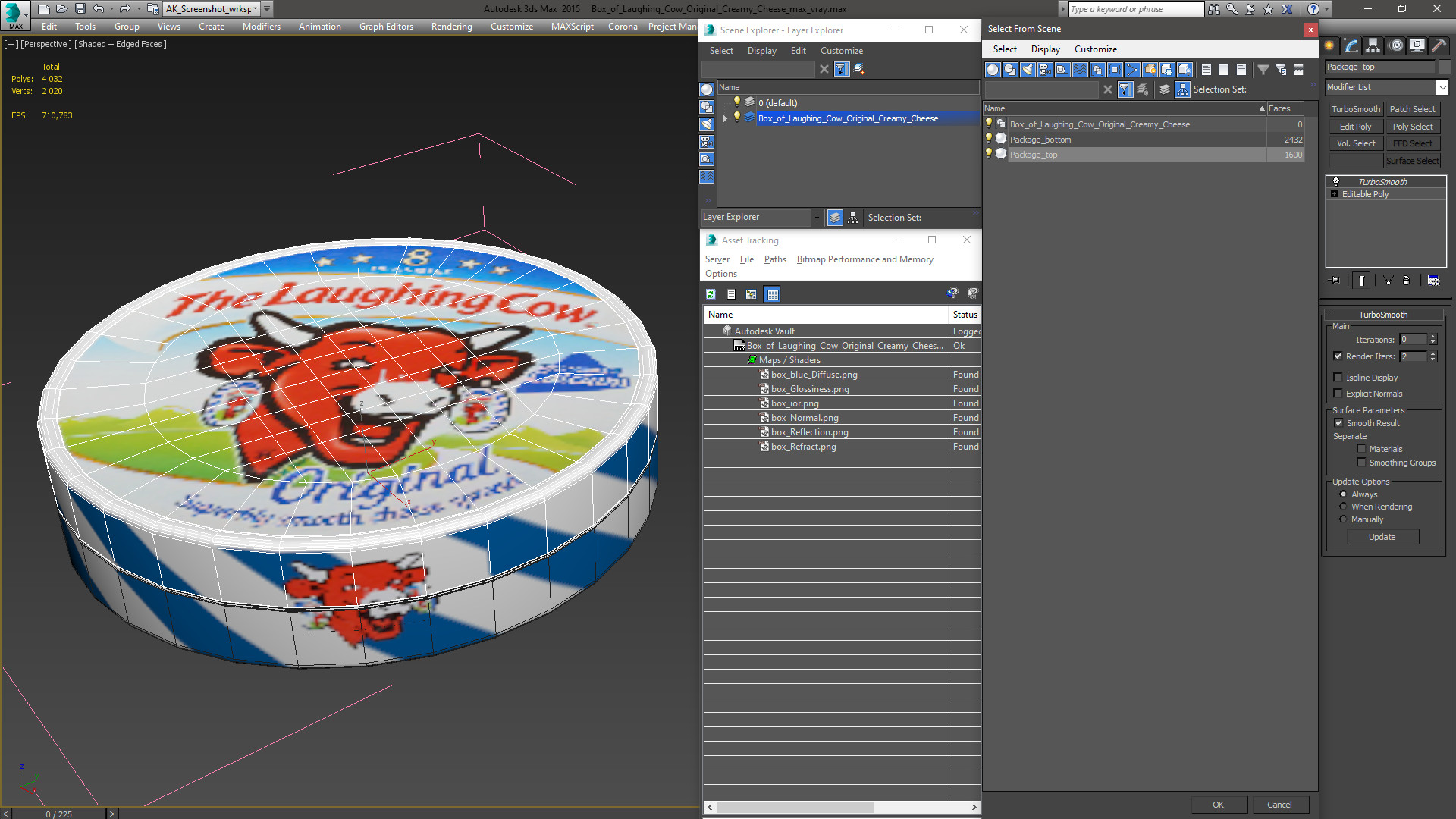Viewport: 1456px width, 819px height.
Task: Toggle TurboSmooth modifier lightbulb in stack
Action: point(1336,182)
